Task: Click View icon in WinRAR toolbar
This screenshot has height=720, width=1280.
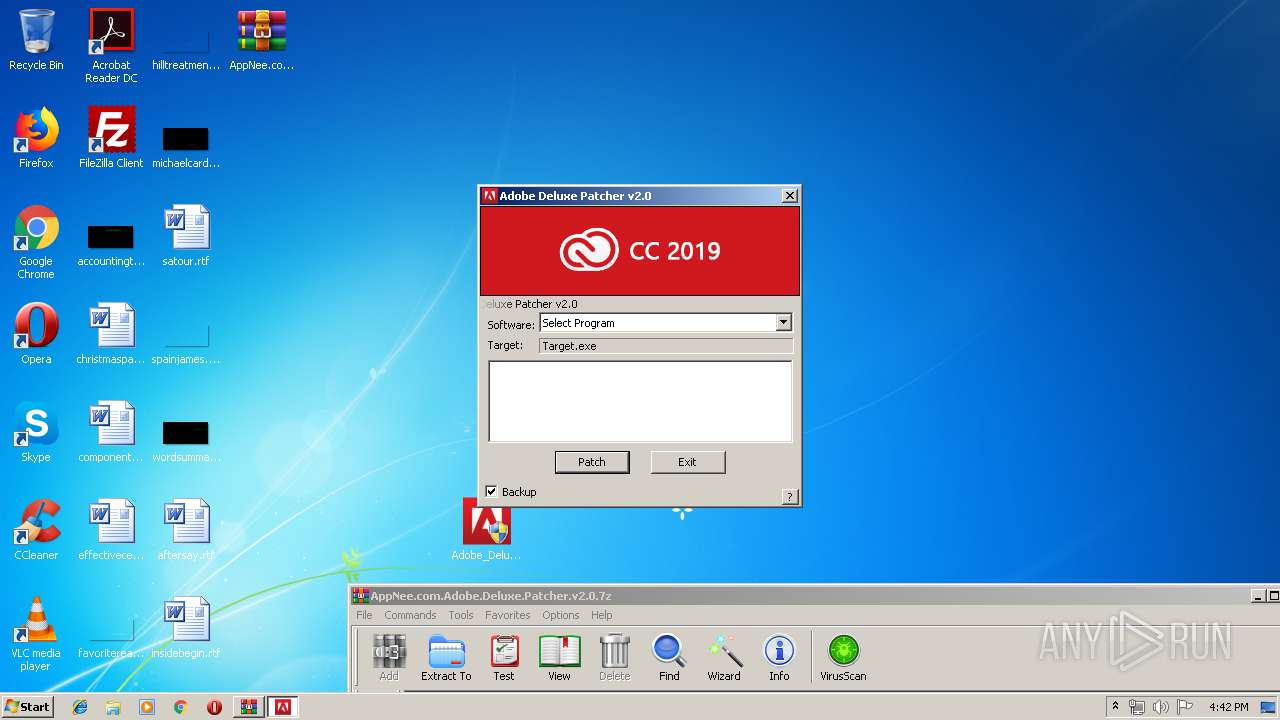Action: (x=559, y=658)
